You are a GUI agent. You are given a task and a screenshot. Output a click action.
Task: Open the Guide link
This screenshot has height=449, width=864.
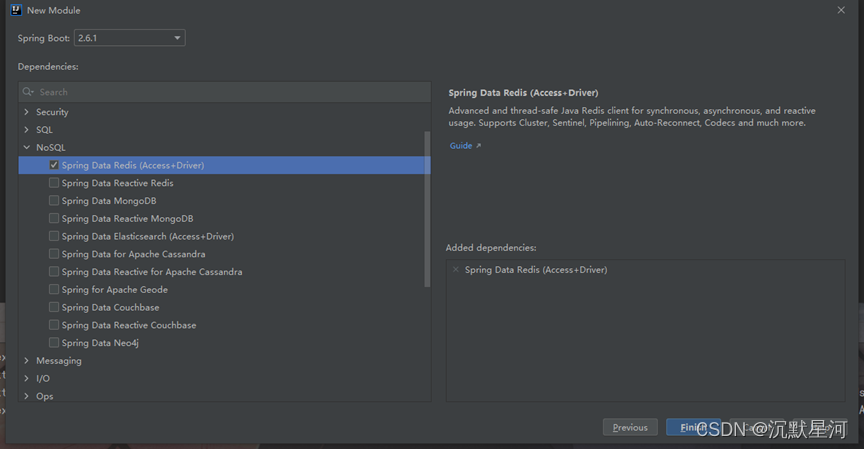[461, 146]
